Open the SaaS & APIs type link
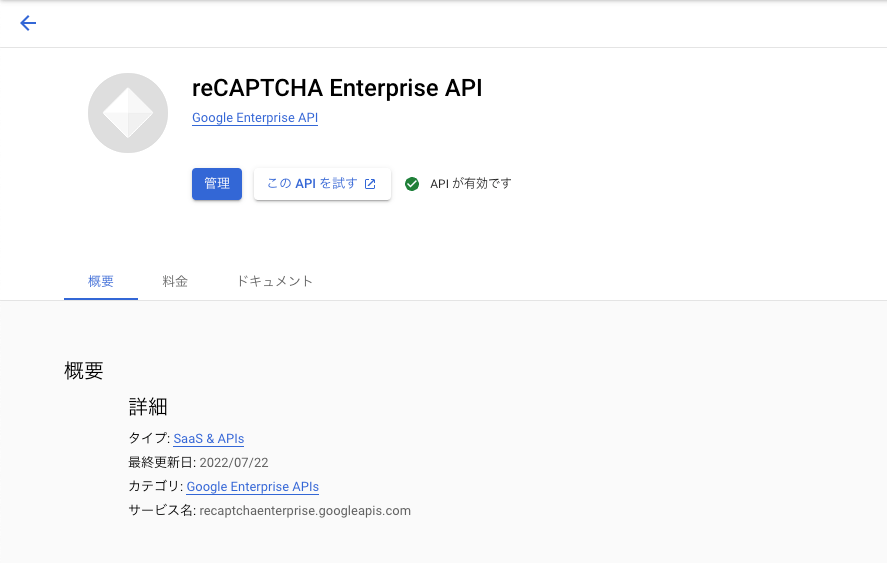887x563 pixels. (x=209, y=439)
